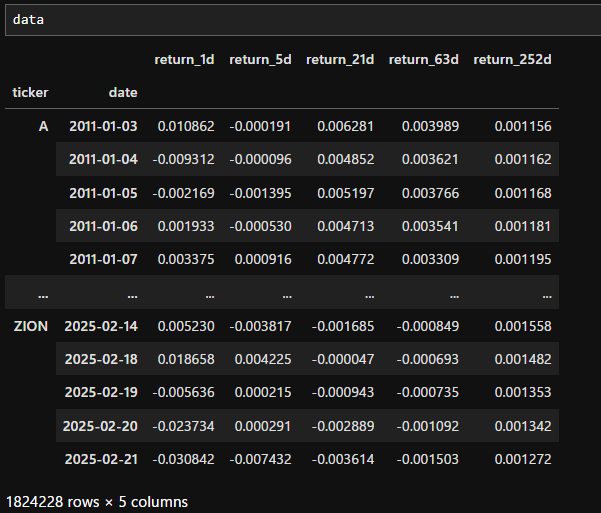Image resolution: width=601 pixels, height=513 pixels.
Task: Click value -0.002169 in return_1d
Action: [183, 193]
